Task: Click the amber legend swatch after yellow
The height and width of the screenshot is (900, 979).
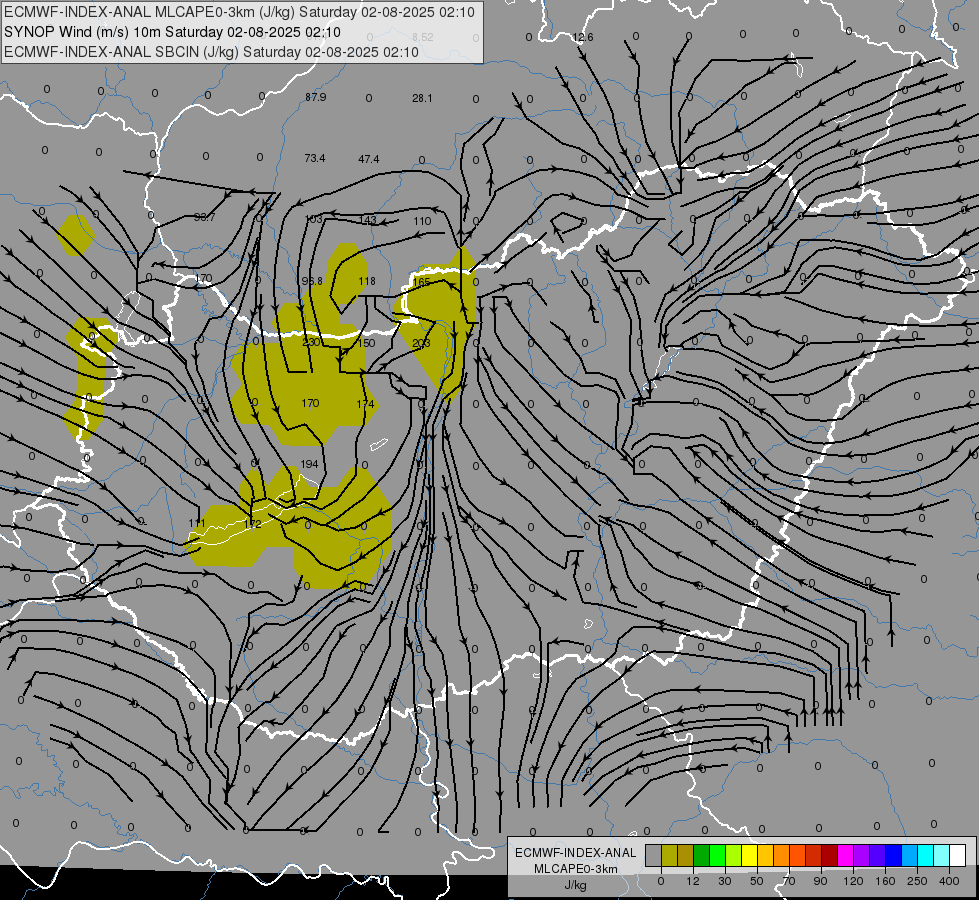Action: pyautogui.click(x=765, y=856)
